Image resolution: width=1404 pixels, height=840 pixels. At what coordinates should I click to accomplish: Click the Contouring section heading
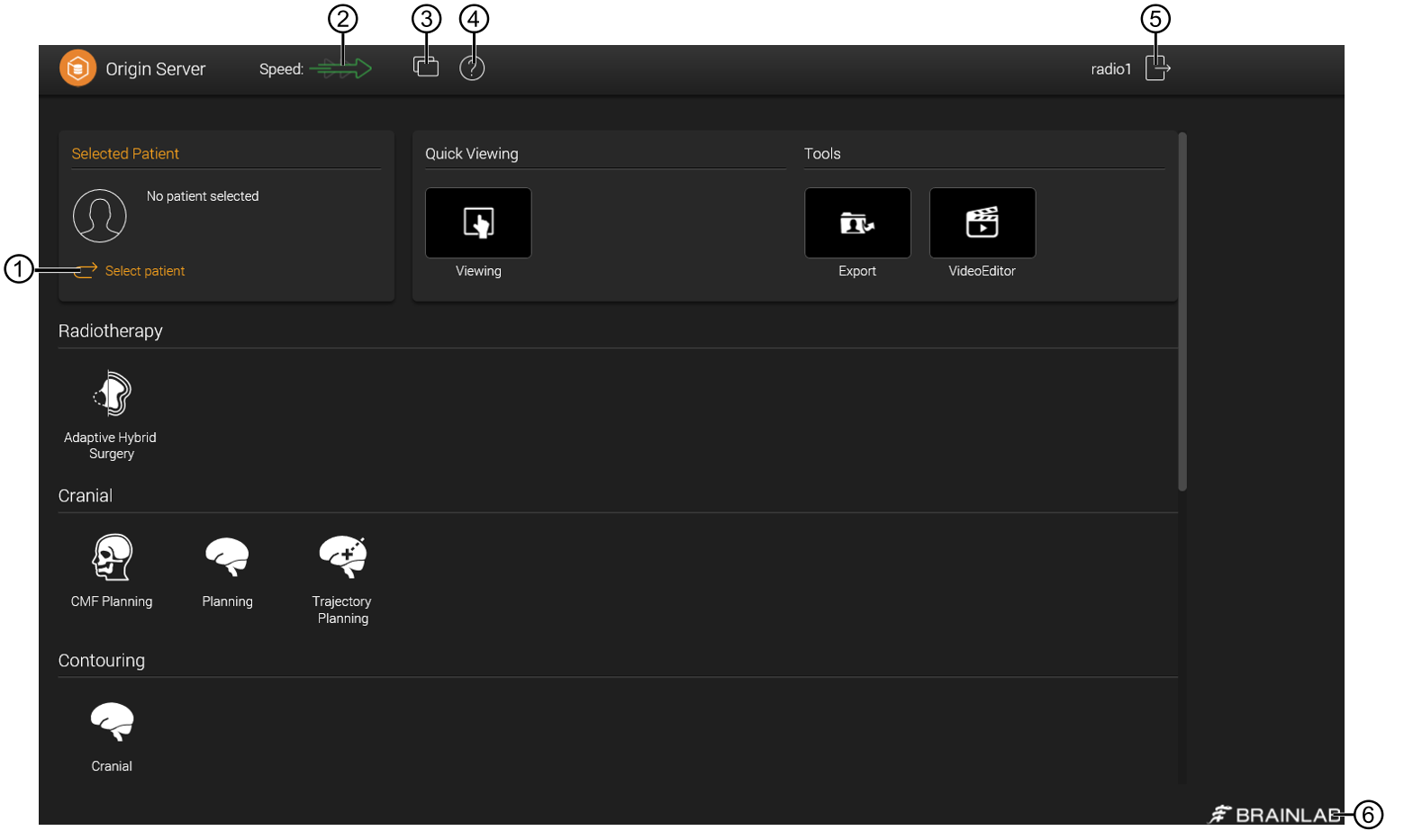pos(102,661)
